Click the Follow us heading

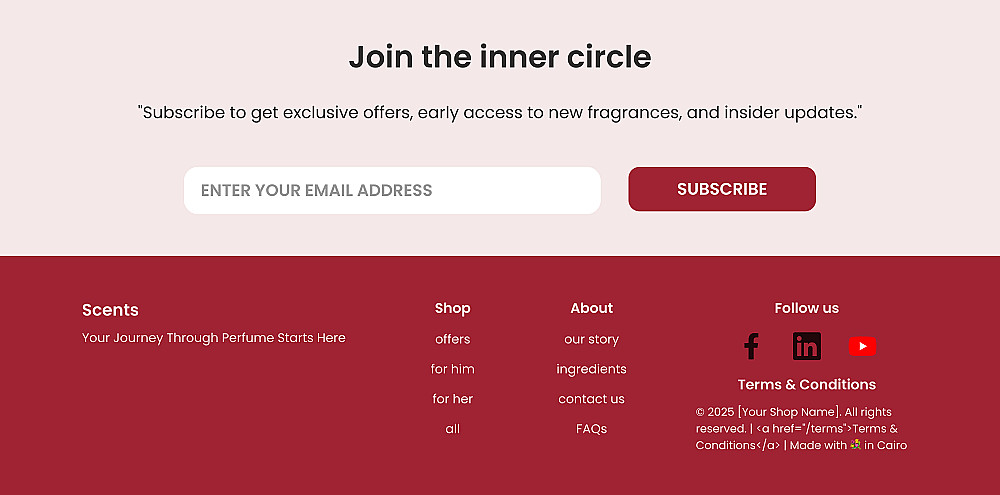pos(806,308)
